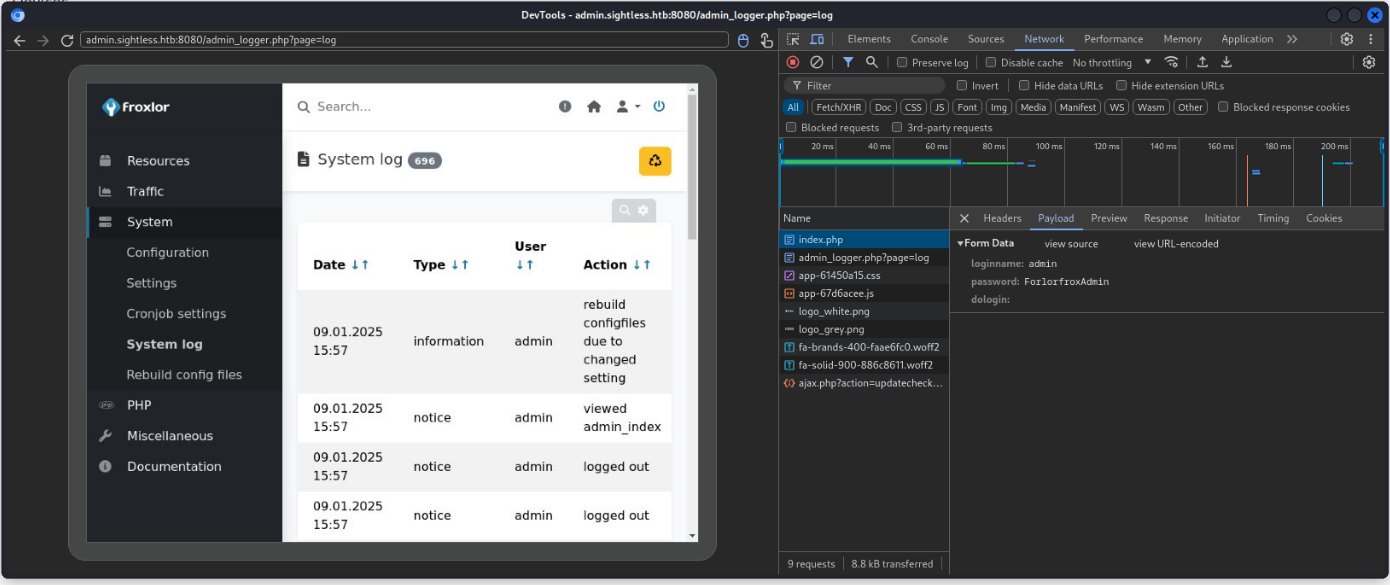Screen dimensions: 1390x585
Task: Sort by User column arrows
Action: [525, 265]
